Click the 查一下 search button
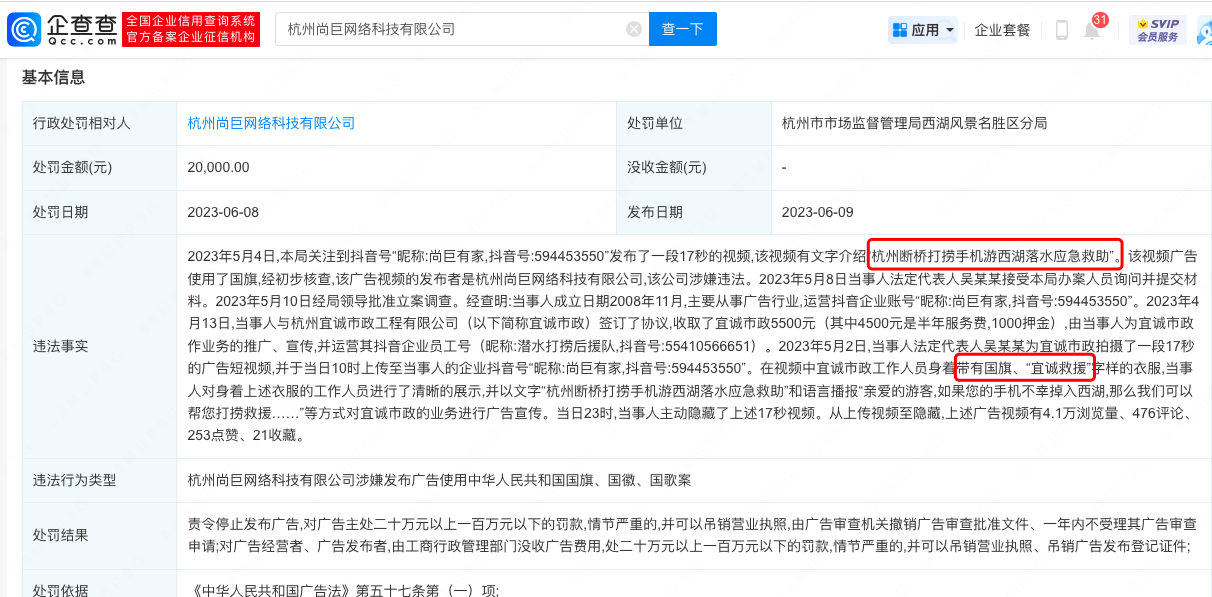 click(x=683, y=29)
